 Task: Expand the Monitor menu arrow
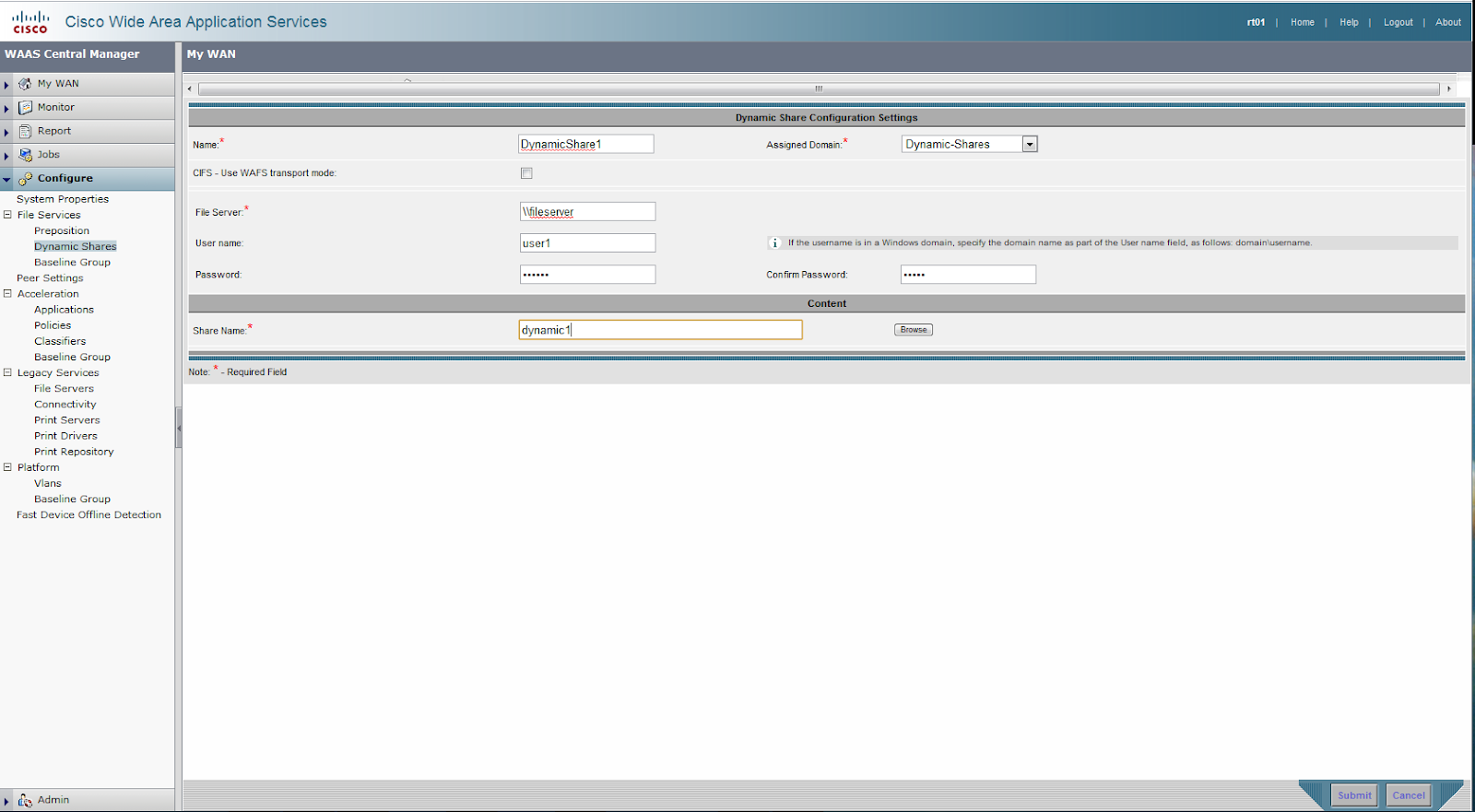pyautogui.click(x=6, y=109)
